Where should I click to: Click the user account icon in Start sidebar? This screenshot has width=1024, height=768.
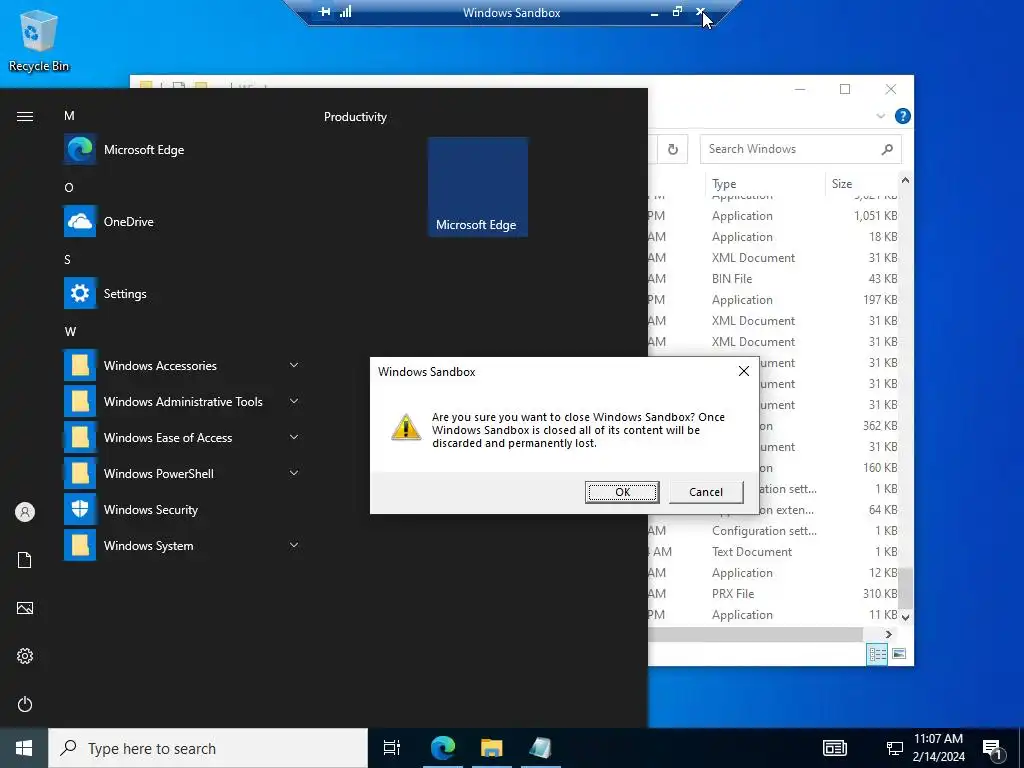click(x=25, y=512)
